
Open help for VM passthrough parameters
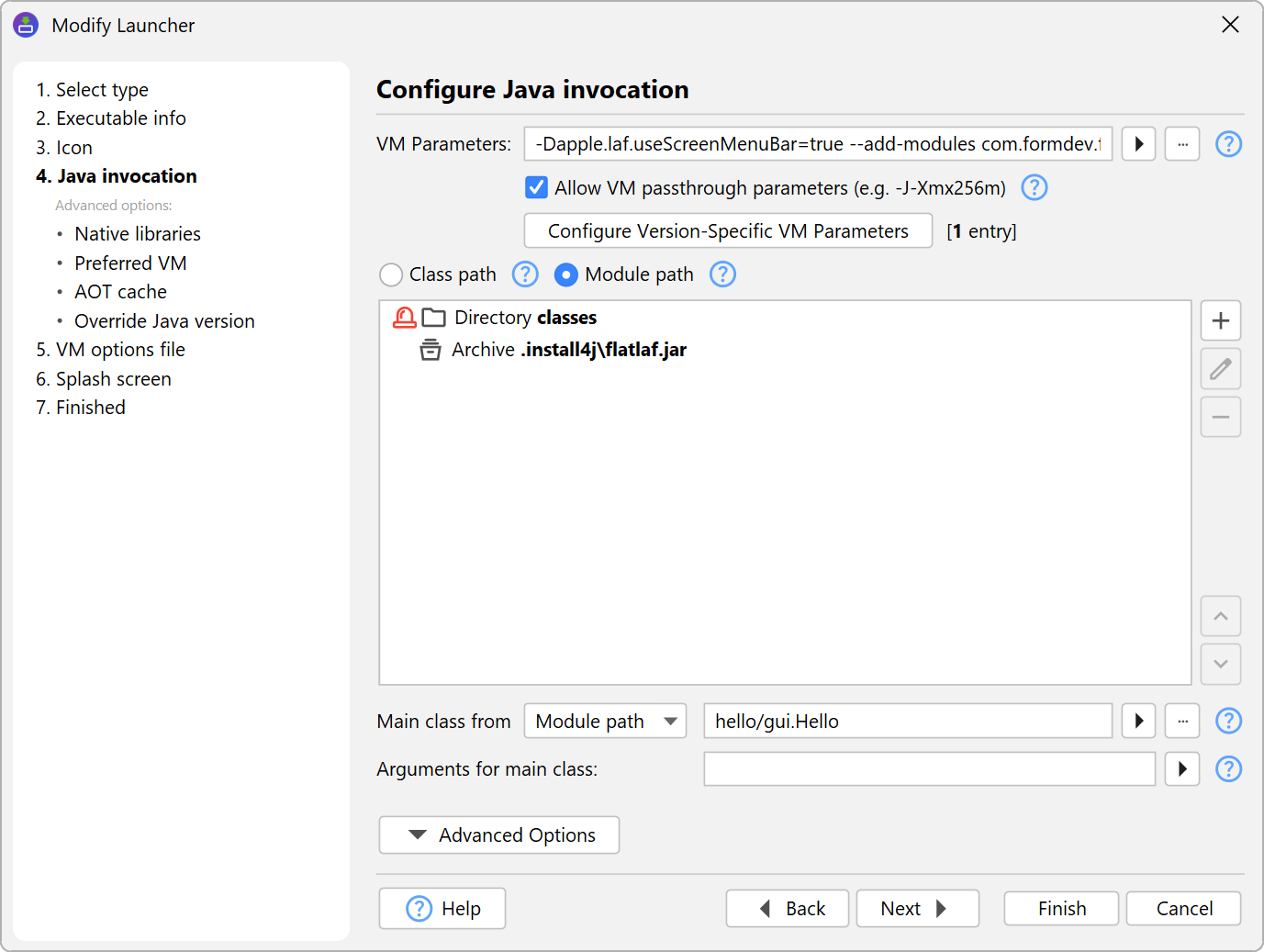point(1035,187)
